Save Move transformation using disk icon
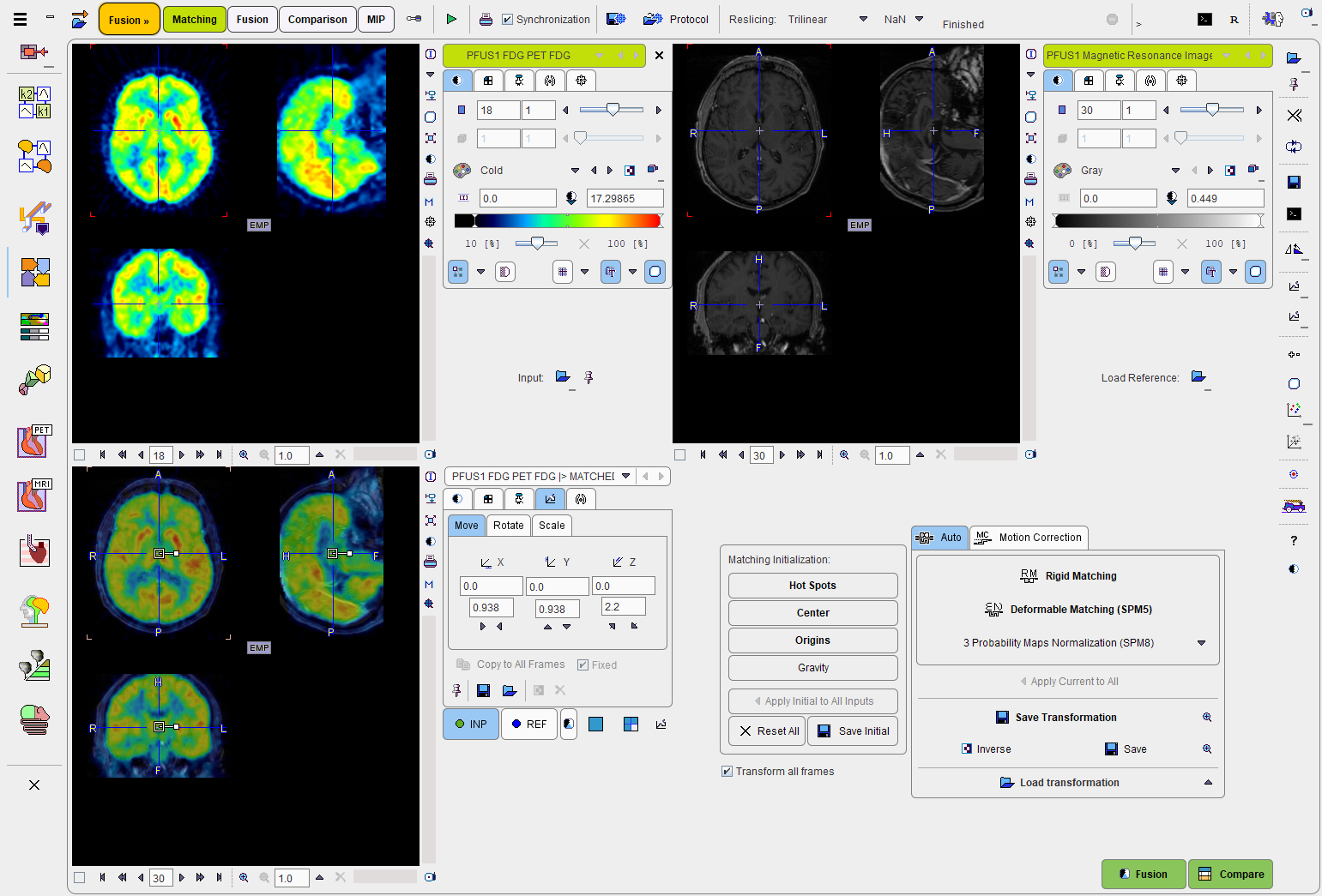The height and width of the screenshot is (896, 1322). [483, 690]
